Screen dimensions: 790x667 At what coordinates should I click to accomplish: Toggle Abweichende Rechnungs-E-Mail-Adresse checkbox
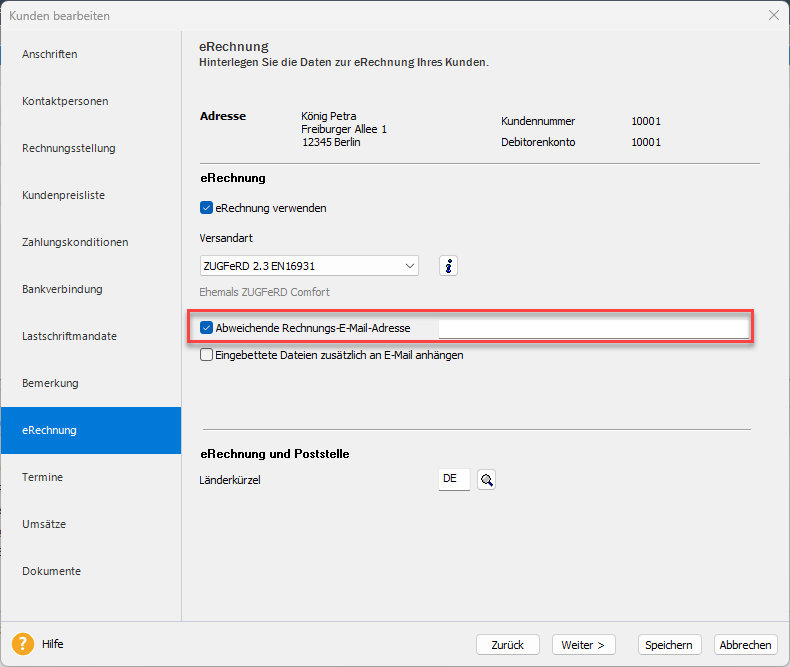[207, 328]
